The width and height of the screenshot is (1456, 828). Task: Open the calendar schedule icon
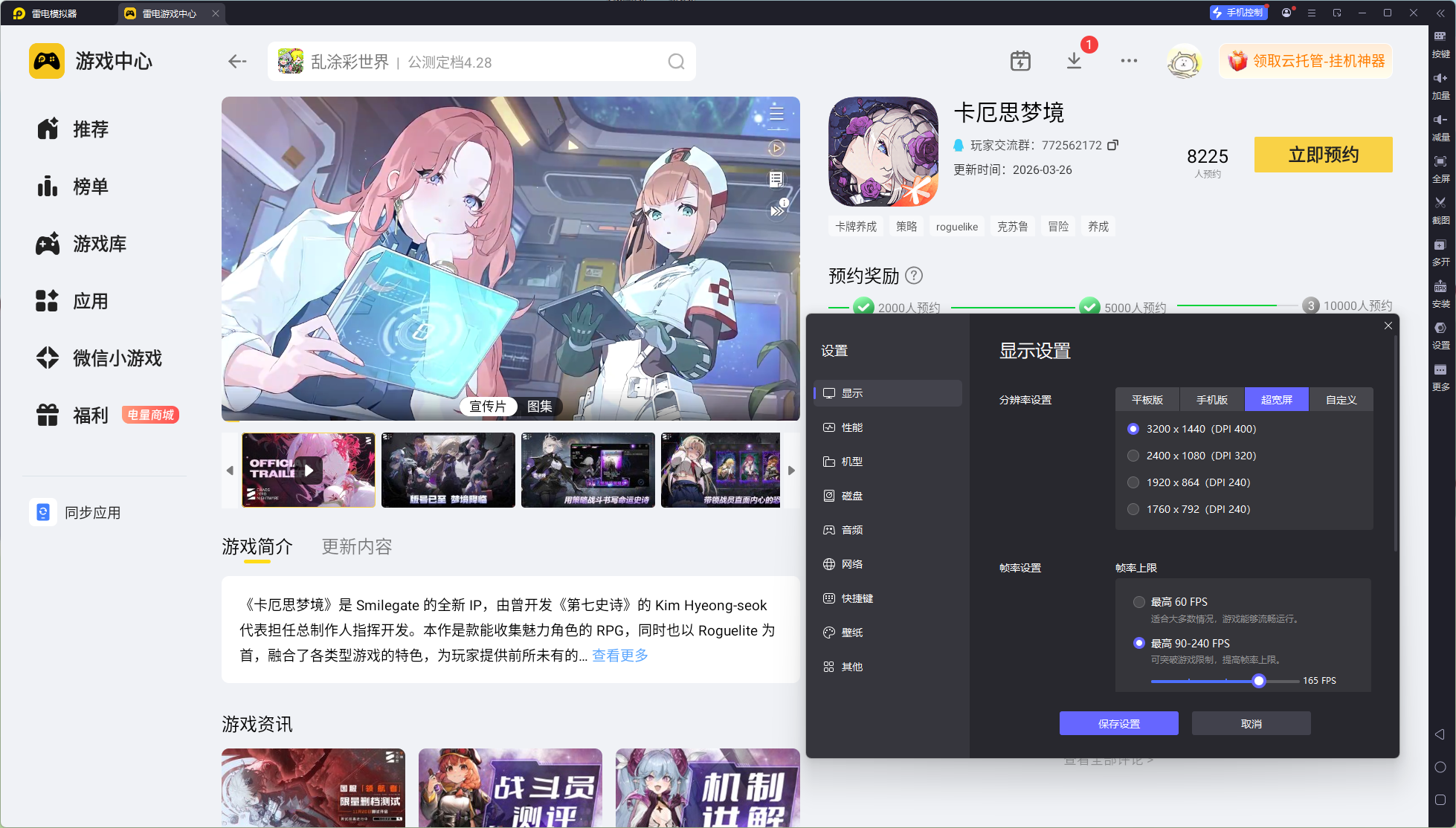(1020, 61)
